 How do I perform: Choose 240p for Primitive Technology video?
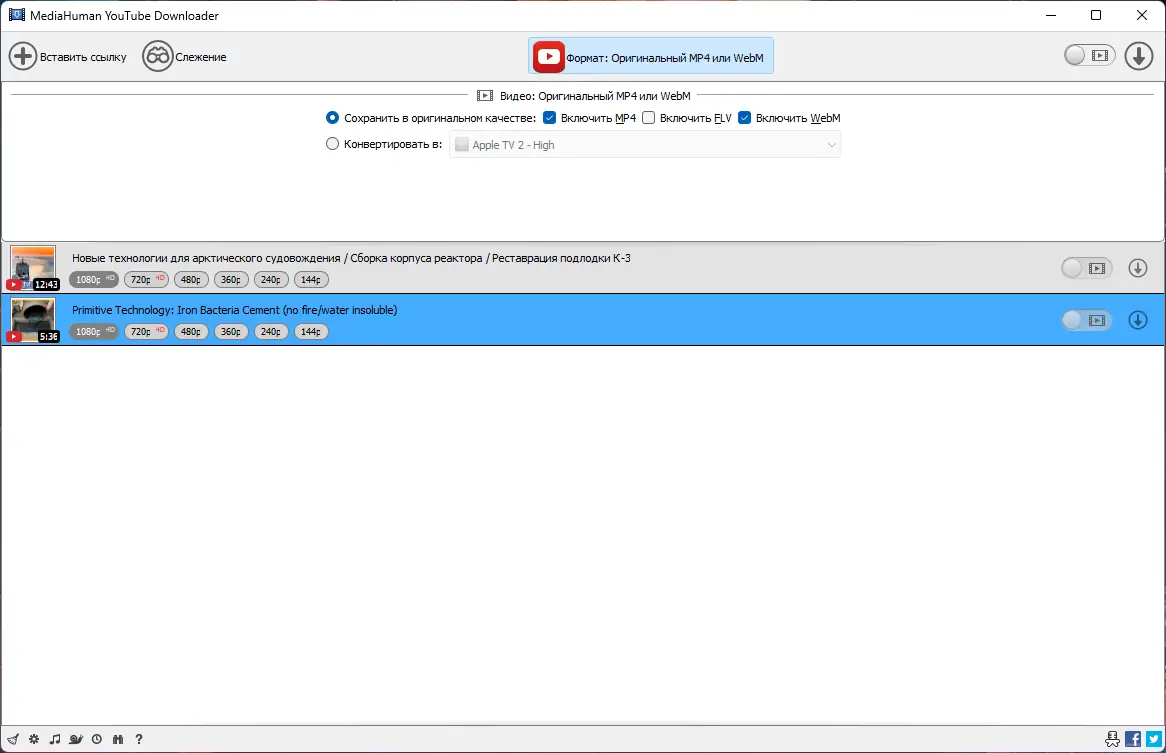tap(271, 332)
